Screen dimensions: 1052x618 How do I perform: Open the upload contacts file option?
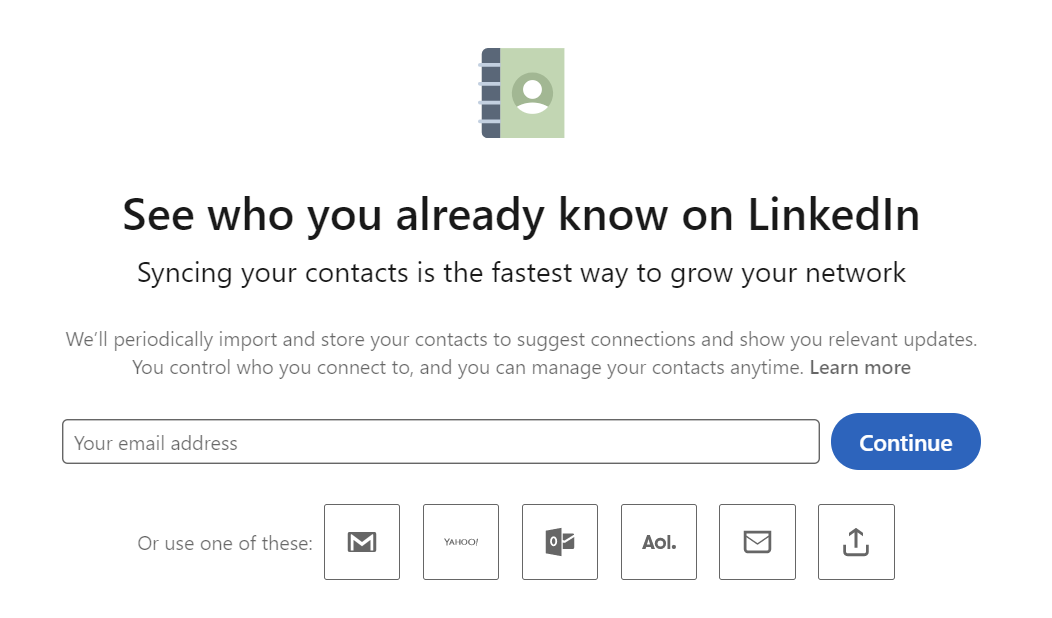tap(856, 542)
